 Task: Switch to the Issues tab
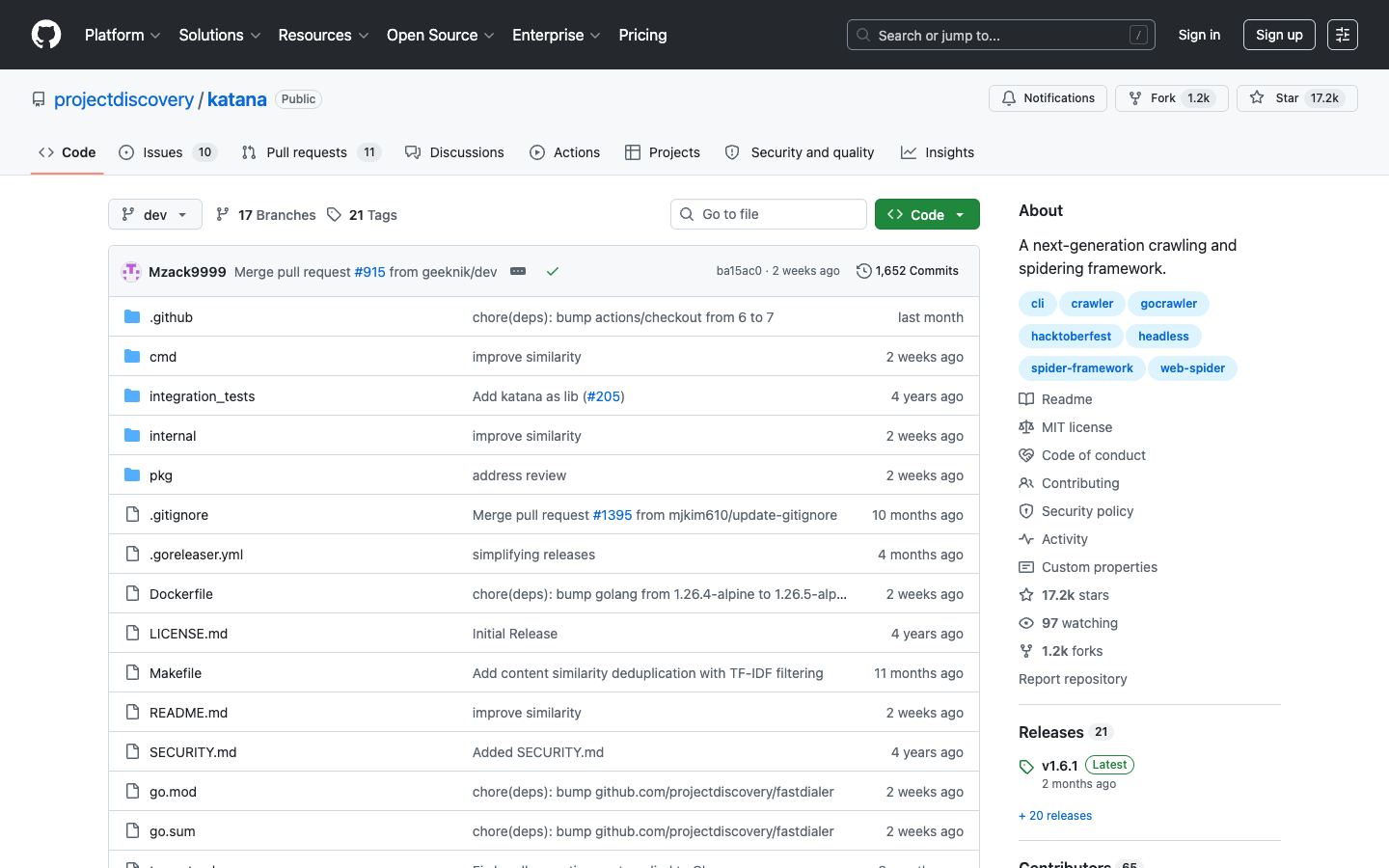[x=168, y=152]
